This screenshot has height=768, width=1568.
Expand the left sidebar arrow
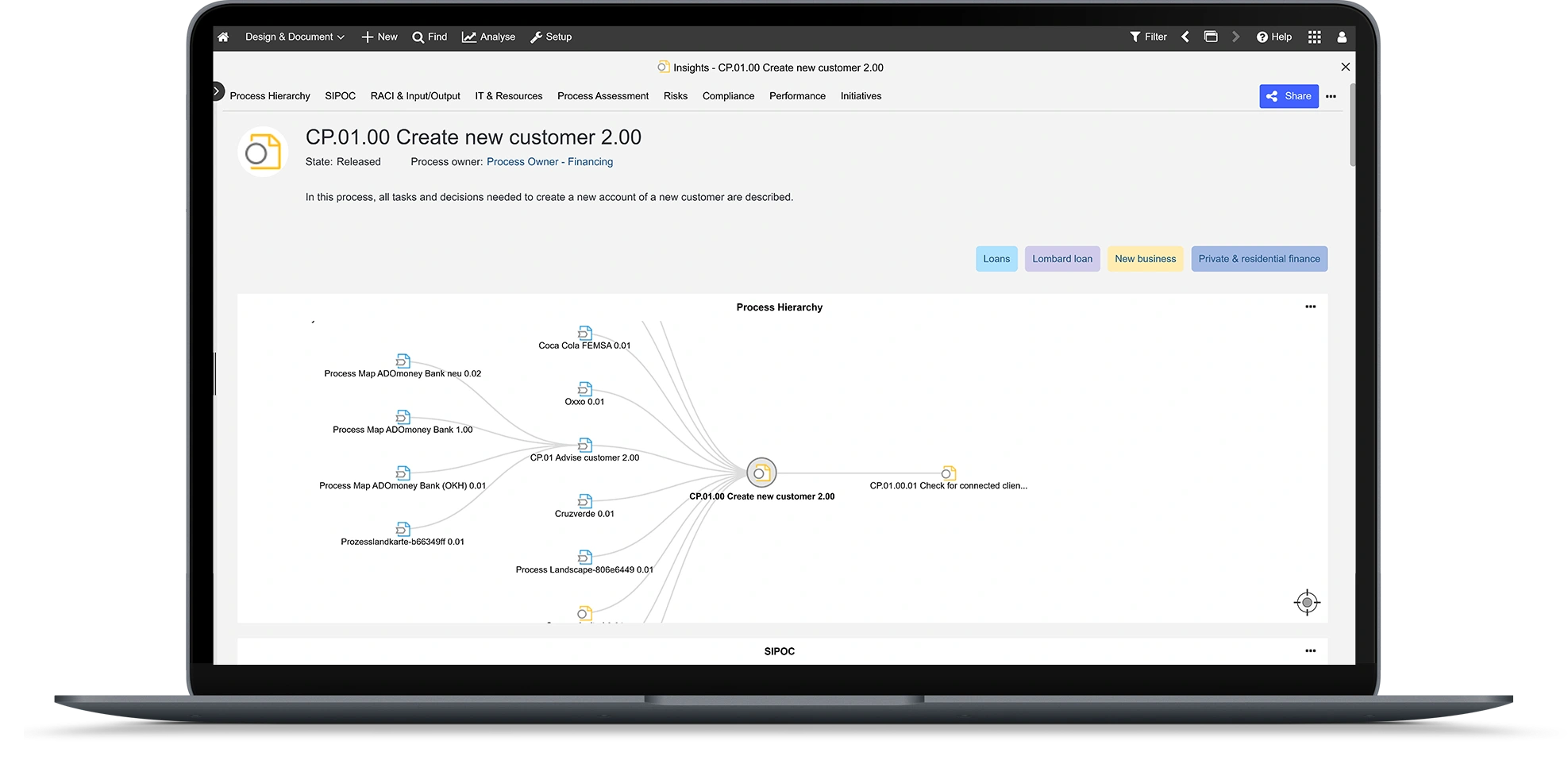[217, 91]
